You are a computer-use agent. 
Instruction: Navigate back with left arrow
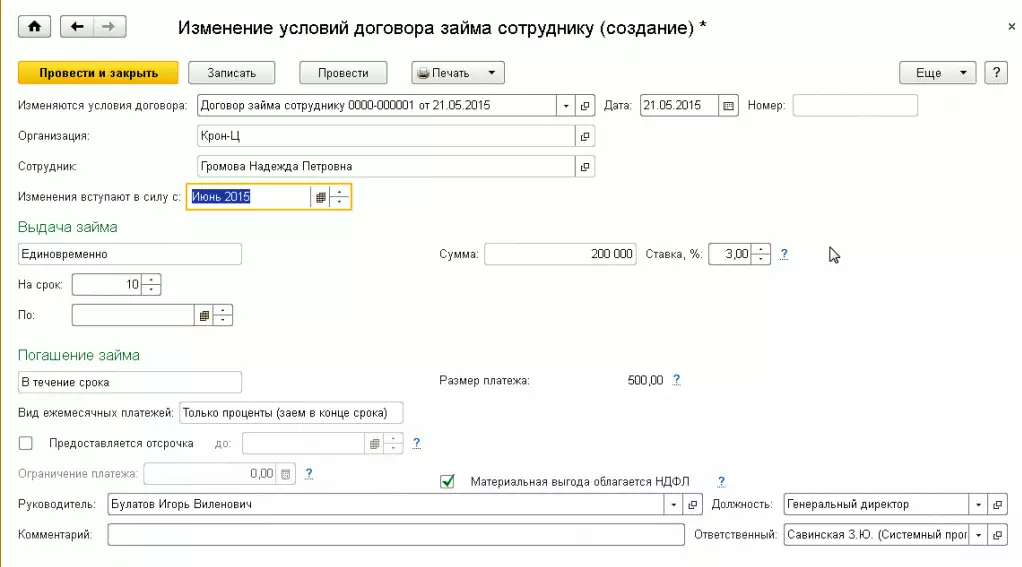(77, 27)
